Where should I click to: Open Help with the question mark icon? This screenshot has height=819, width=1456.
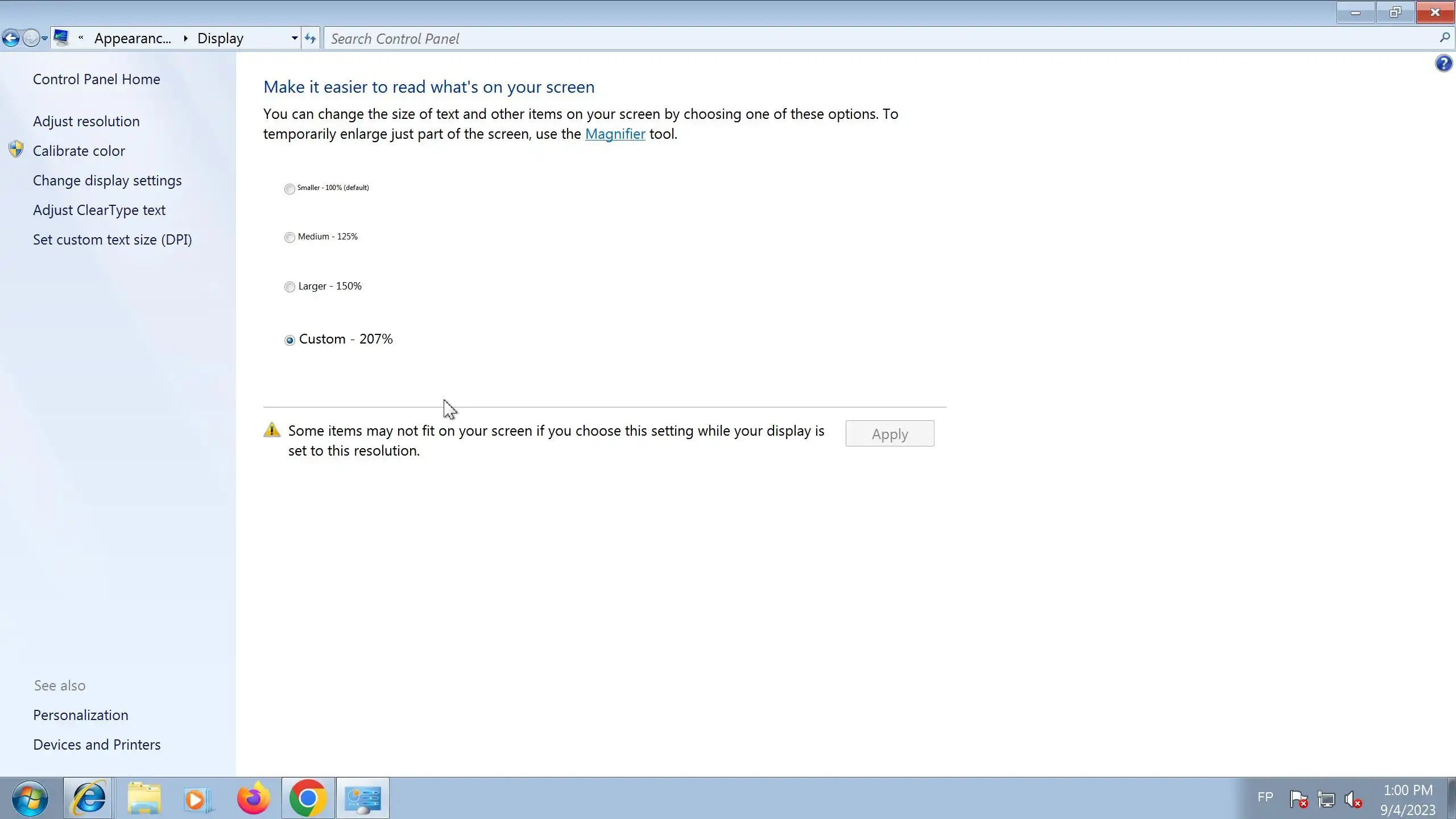click(1443, 63)
